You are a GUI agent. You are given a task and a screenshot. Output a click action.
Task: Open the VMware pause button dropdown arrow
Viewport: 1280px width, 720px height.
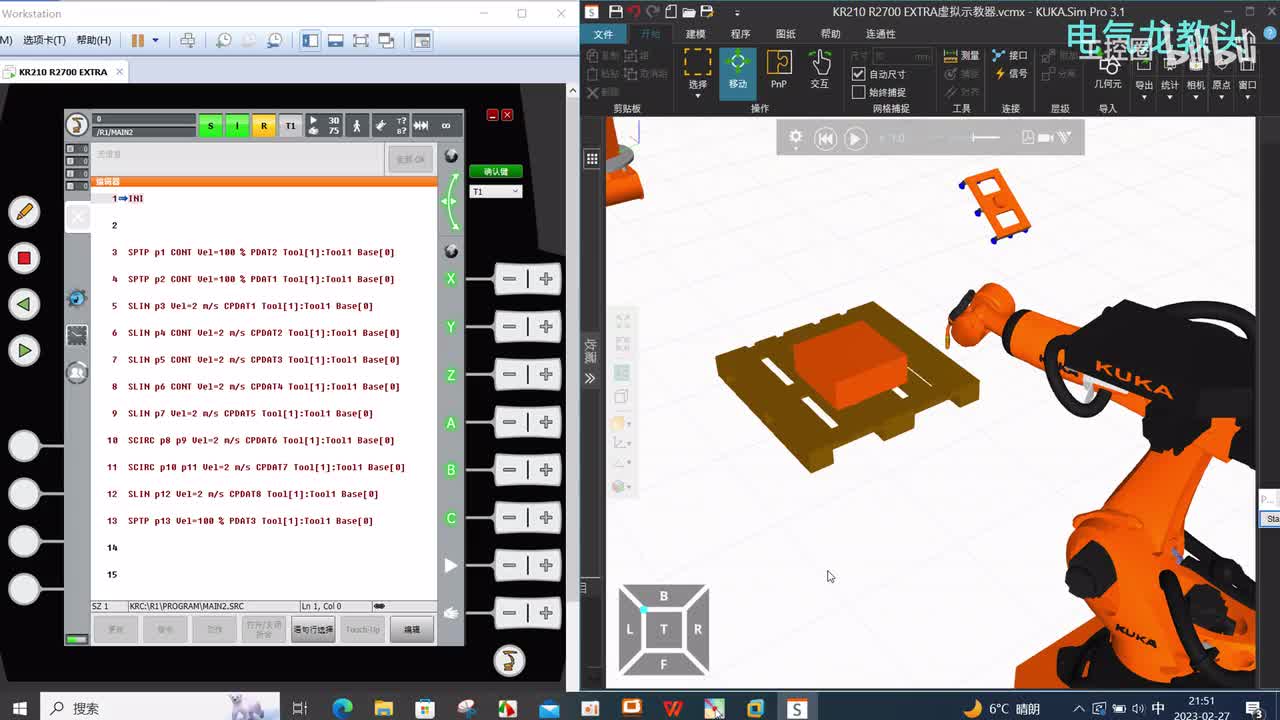pyautogui.click(x=155, y=40)
